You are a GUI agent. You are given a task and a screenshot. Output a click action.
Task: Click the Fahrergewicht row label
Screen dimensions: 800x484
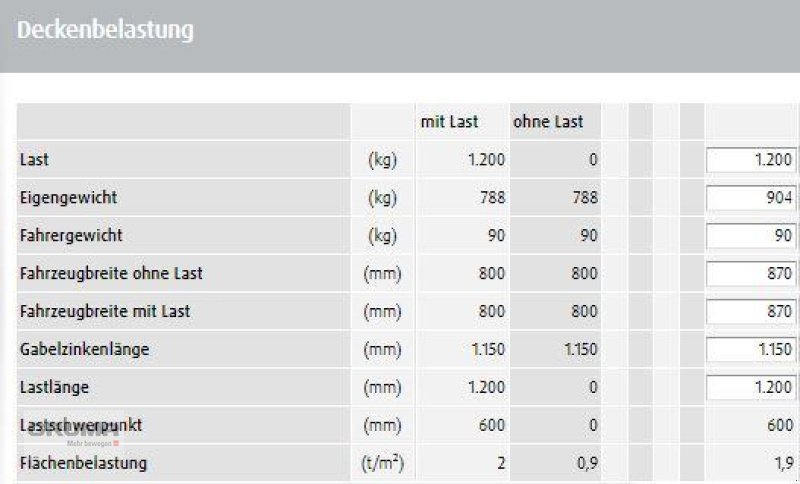[x=71, y=236]
